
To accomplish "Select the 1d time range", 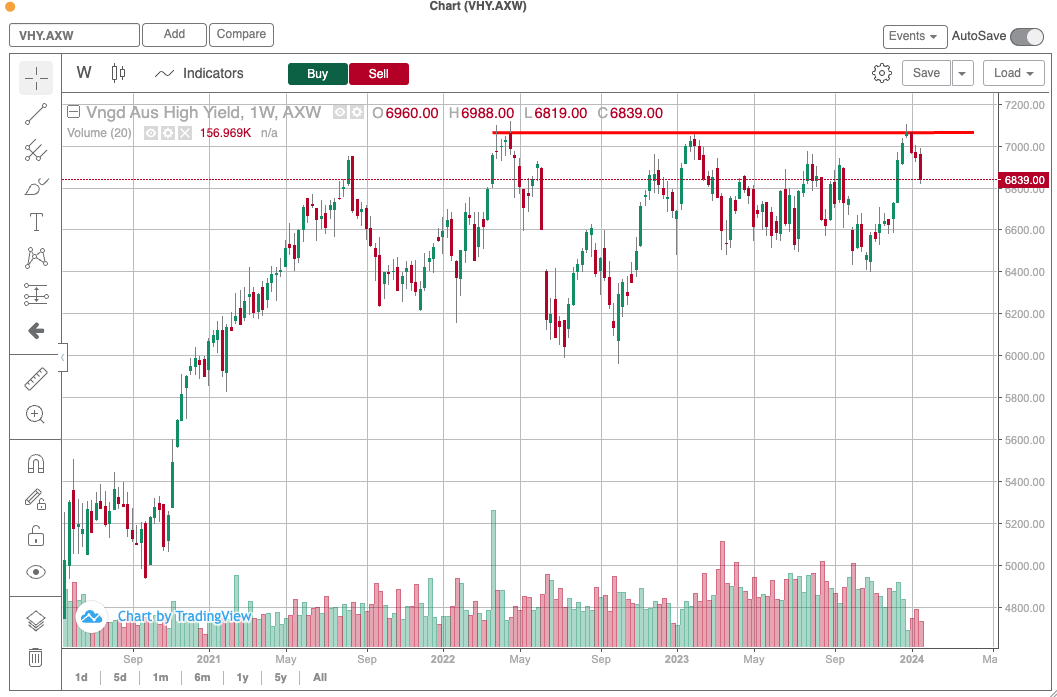I will click(81, 677).
